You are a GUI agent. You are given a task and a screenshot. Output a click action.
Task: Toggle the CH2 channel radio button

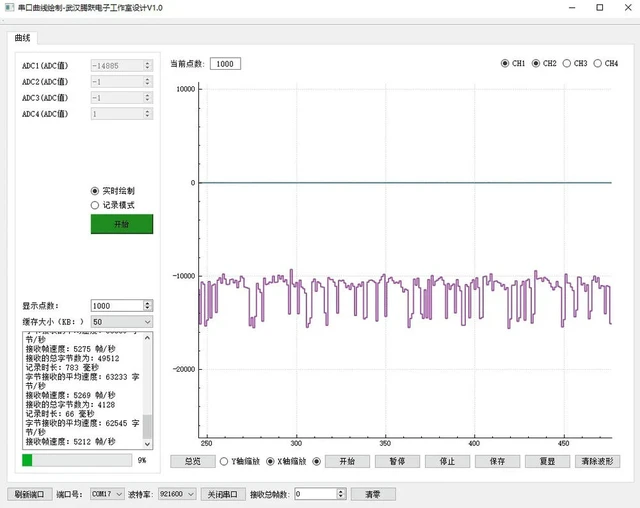536,63
